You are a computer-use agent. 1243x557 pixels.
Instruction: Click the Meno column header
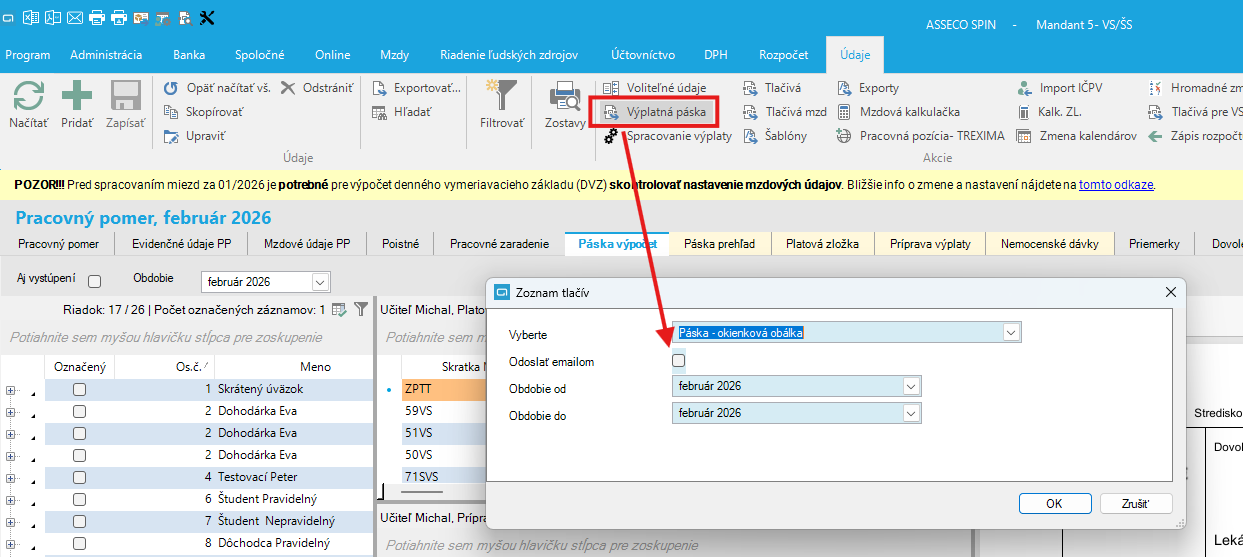click(315, 367)
